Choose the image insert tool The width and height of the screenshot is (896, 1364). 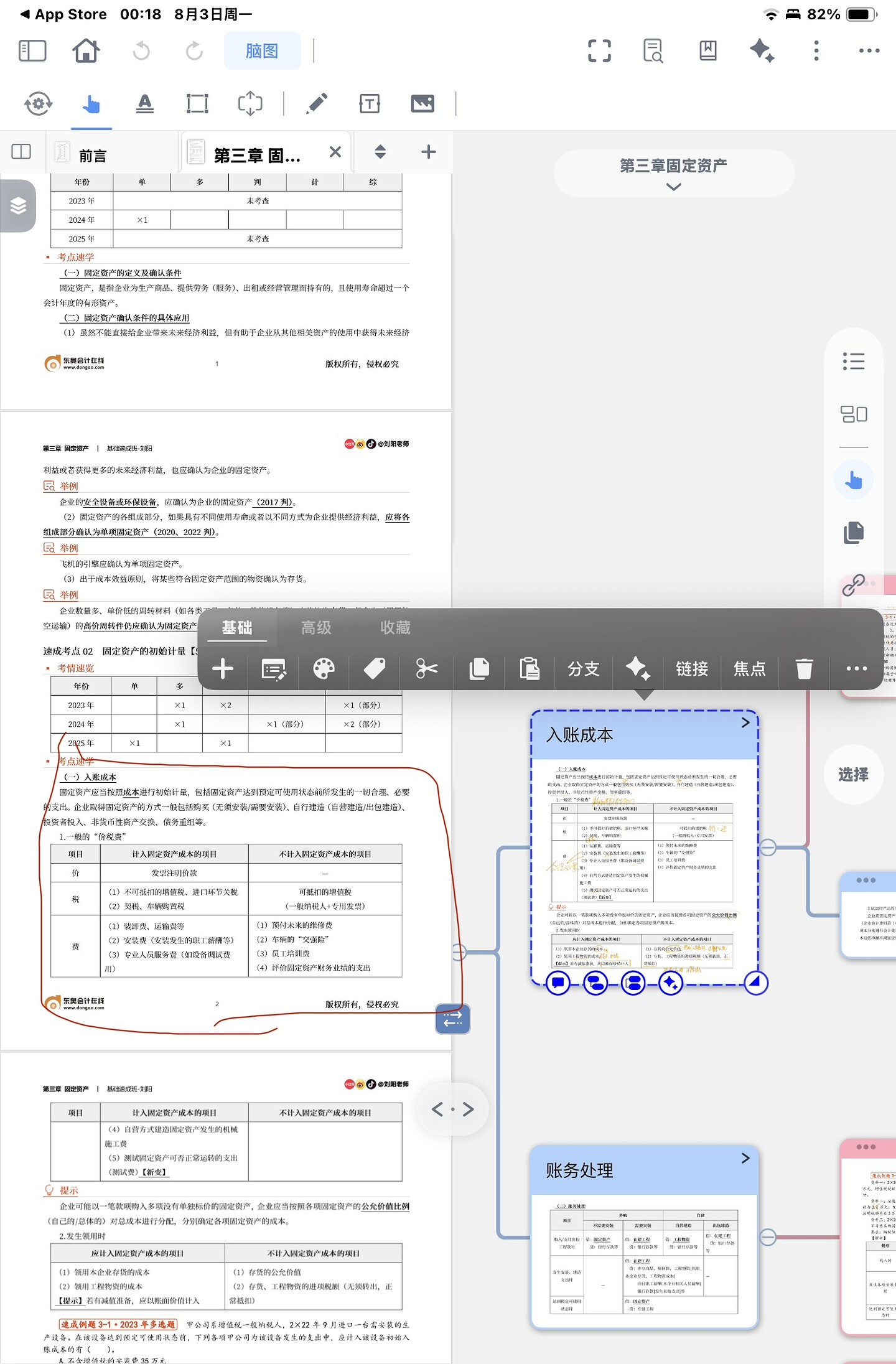(422, 103)
